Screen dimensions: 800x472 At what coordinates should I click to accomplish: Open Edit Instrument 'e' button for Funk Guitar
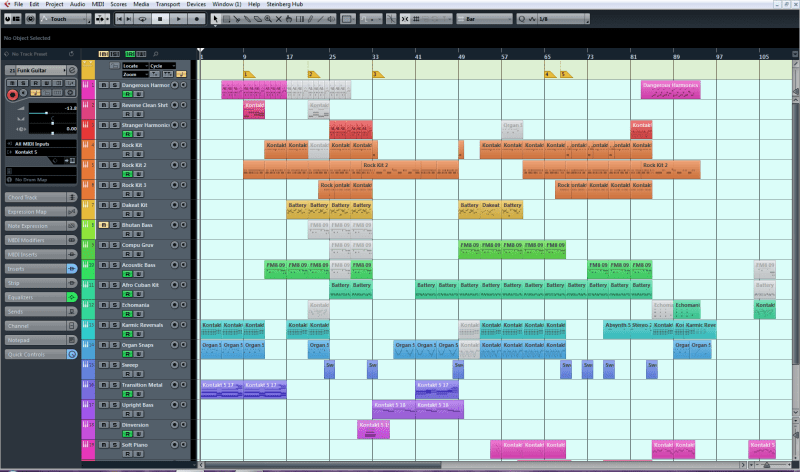click(72, 70)
